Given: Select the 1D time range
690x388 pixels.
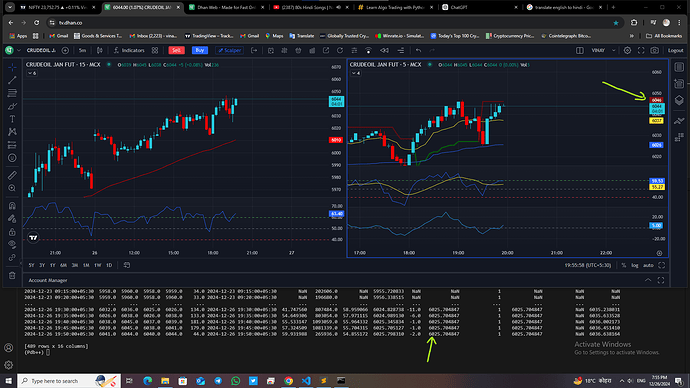Looking at the screenshot, I should click(109, 265).
